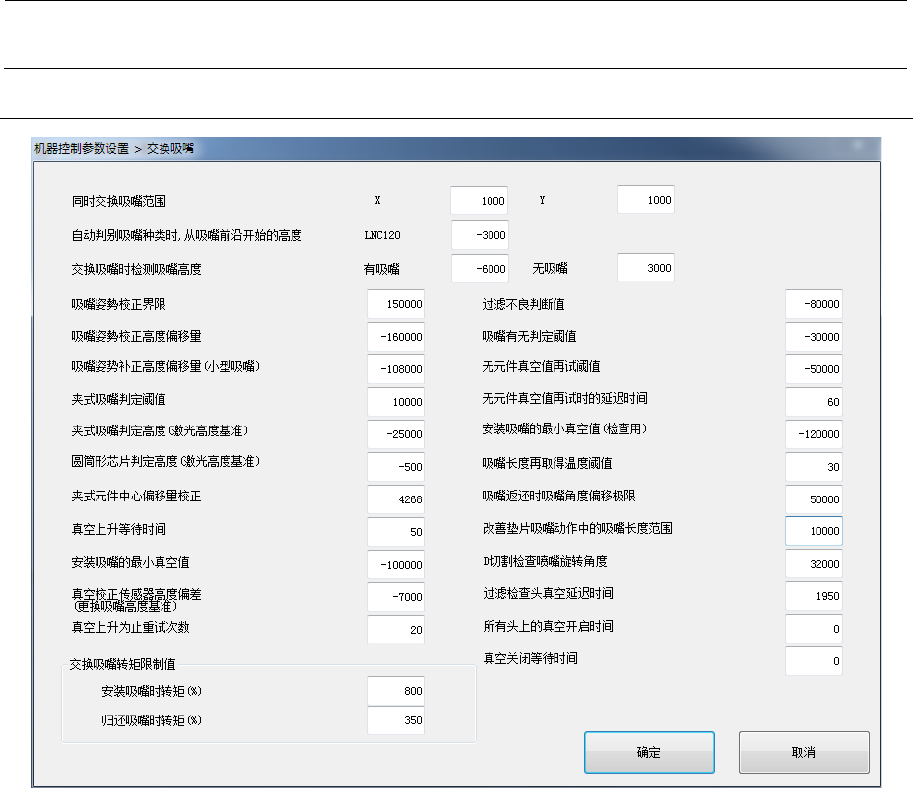Edit the 吸嘴姿势补正高度偏移量(小型吸嘴) field
This screenshot has width=913, height=788.
tap(396, 369)
